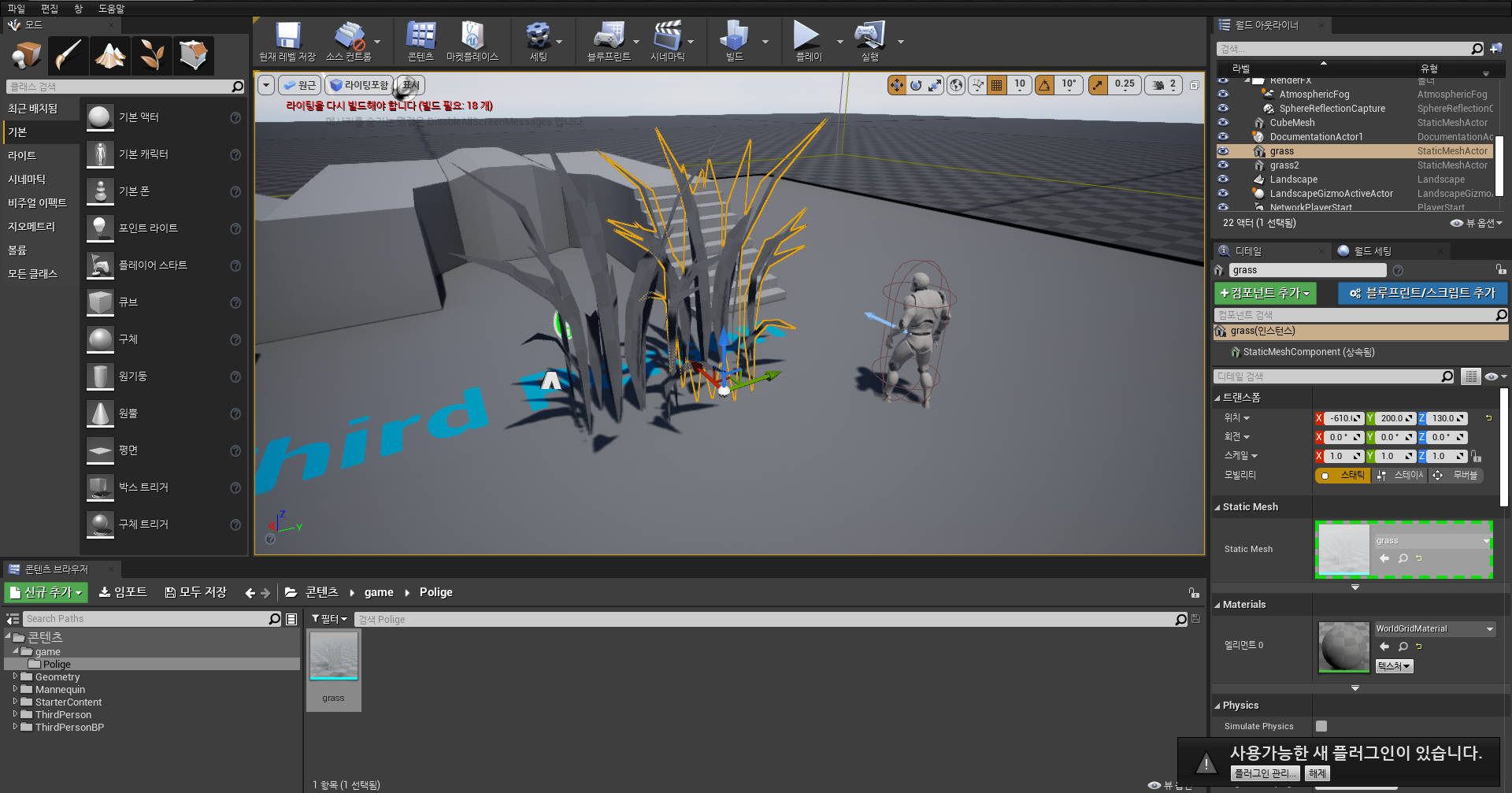Open Textures dropdown under material

coord(1394,666)
